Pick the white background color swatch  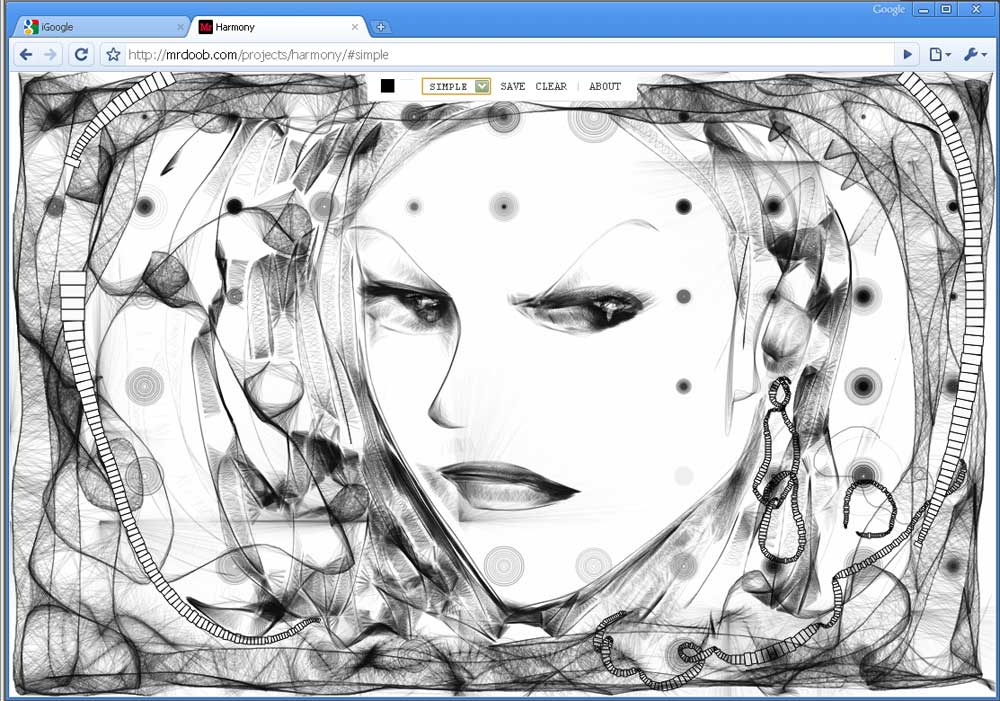[x=407, y=87]
